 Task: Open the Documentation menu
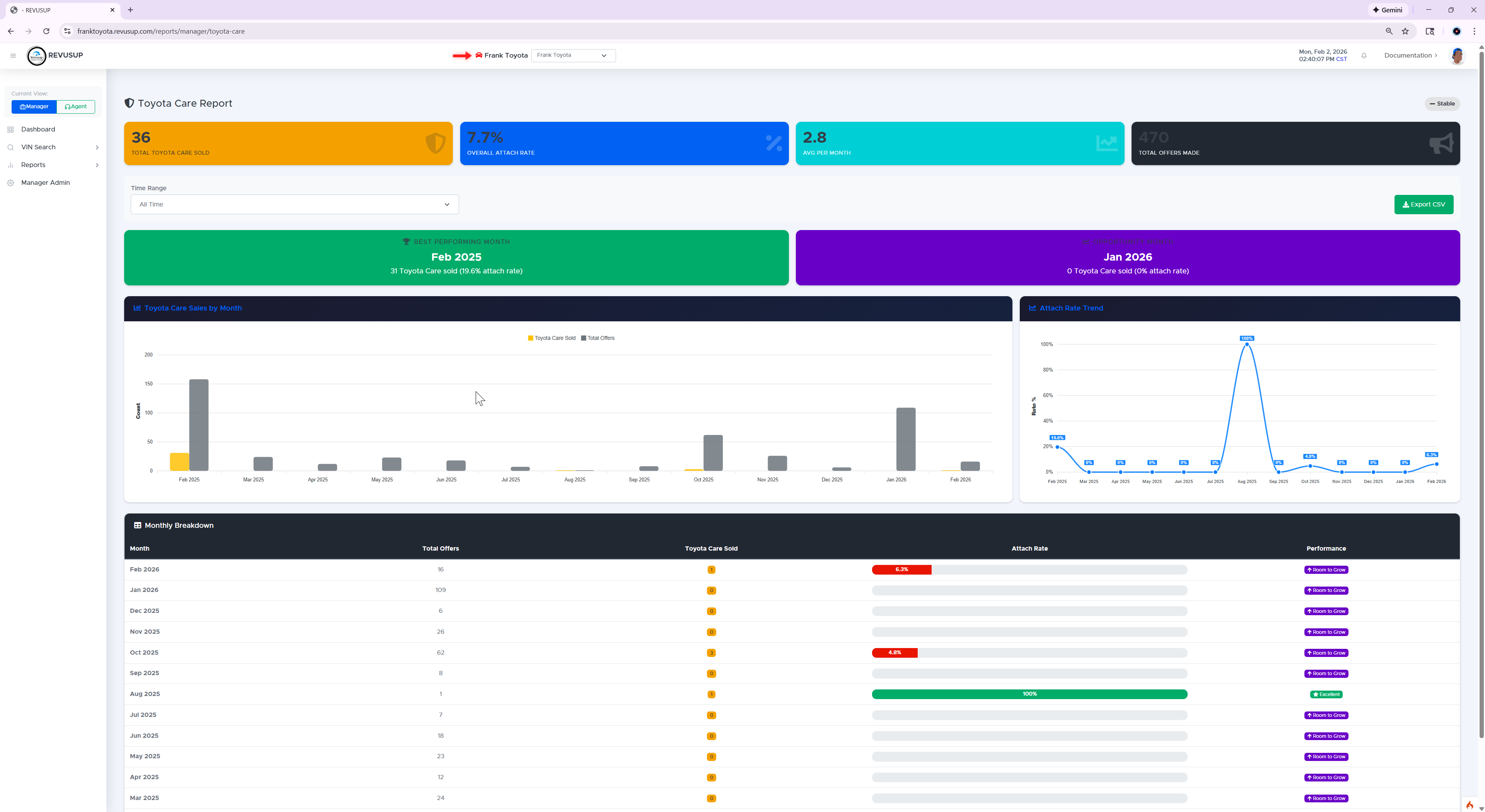coord(1410,55)
